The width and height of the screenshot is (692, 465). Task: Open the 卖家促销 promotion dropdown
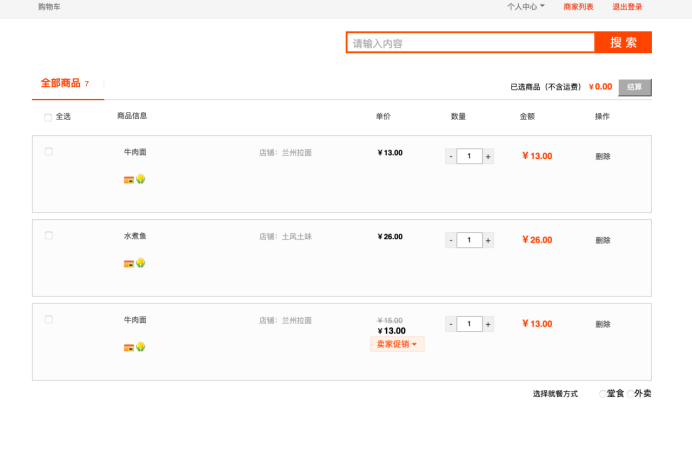point(397,344)
